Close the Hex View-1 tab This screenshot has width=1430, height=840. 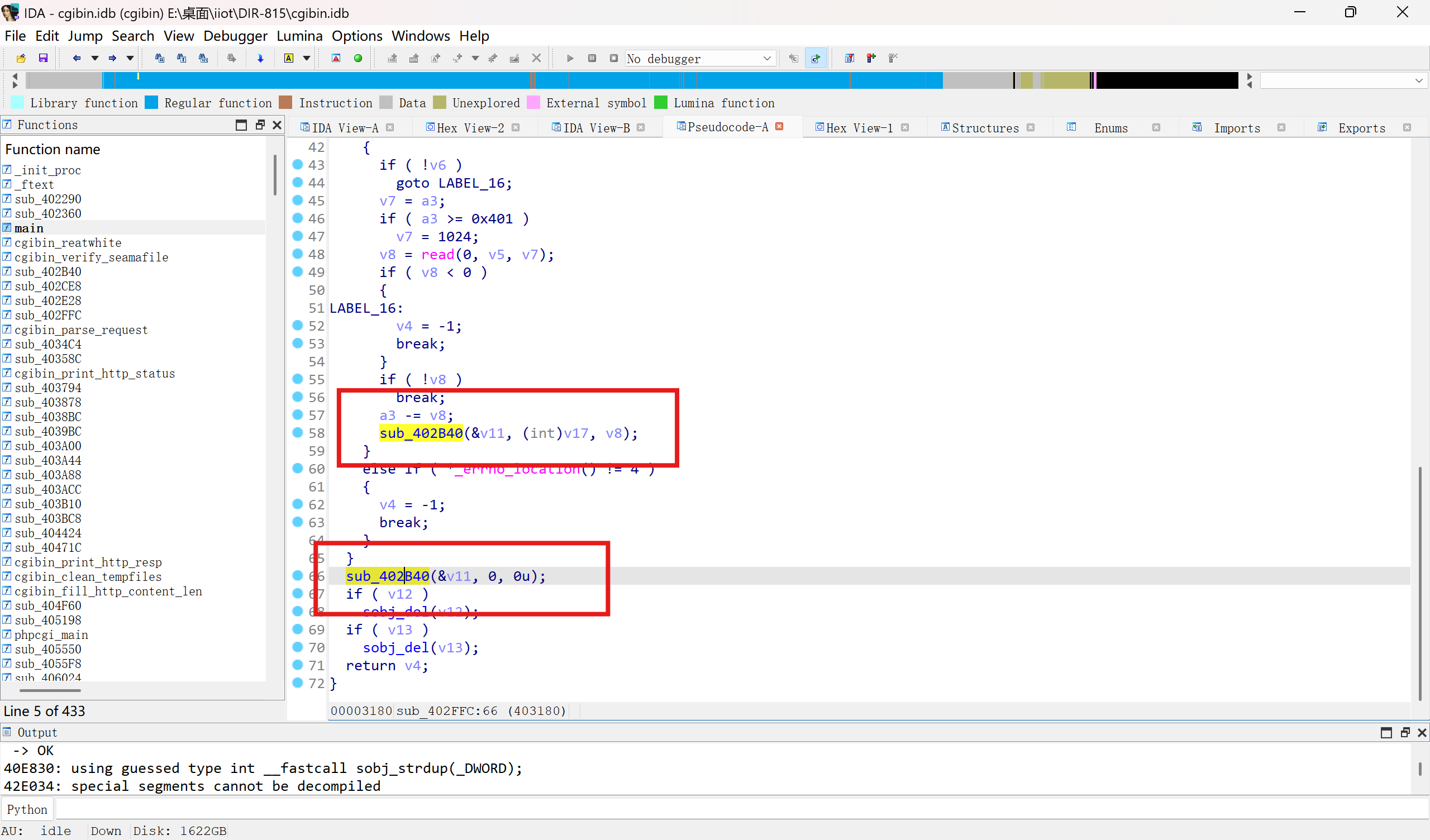[905, 128]
